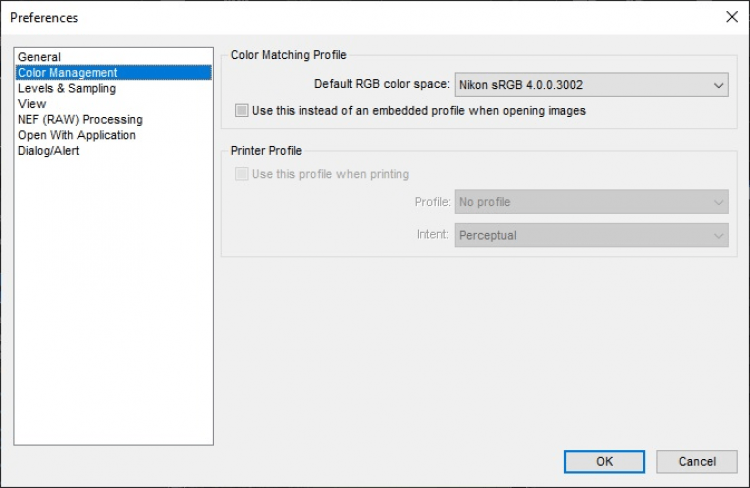Image resolution: width=750 pixels, height=488 pixels.
Task: Click empty space below Dialog/Alert in list
Action: click(x=113, y=300)
